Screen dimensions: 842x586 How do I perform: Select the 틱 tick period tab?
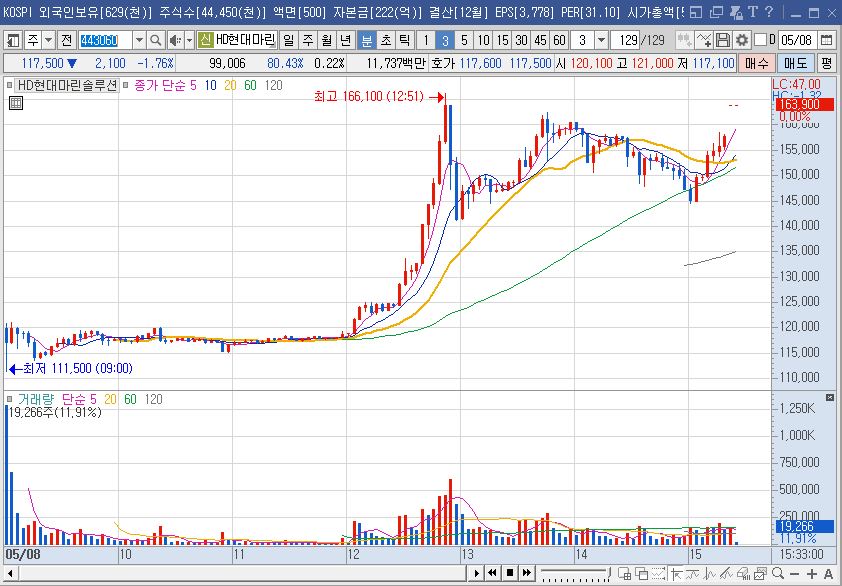click(x=405, y=40)
